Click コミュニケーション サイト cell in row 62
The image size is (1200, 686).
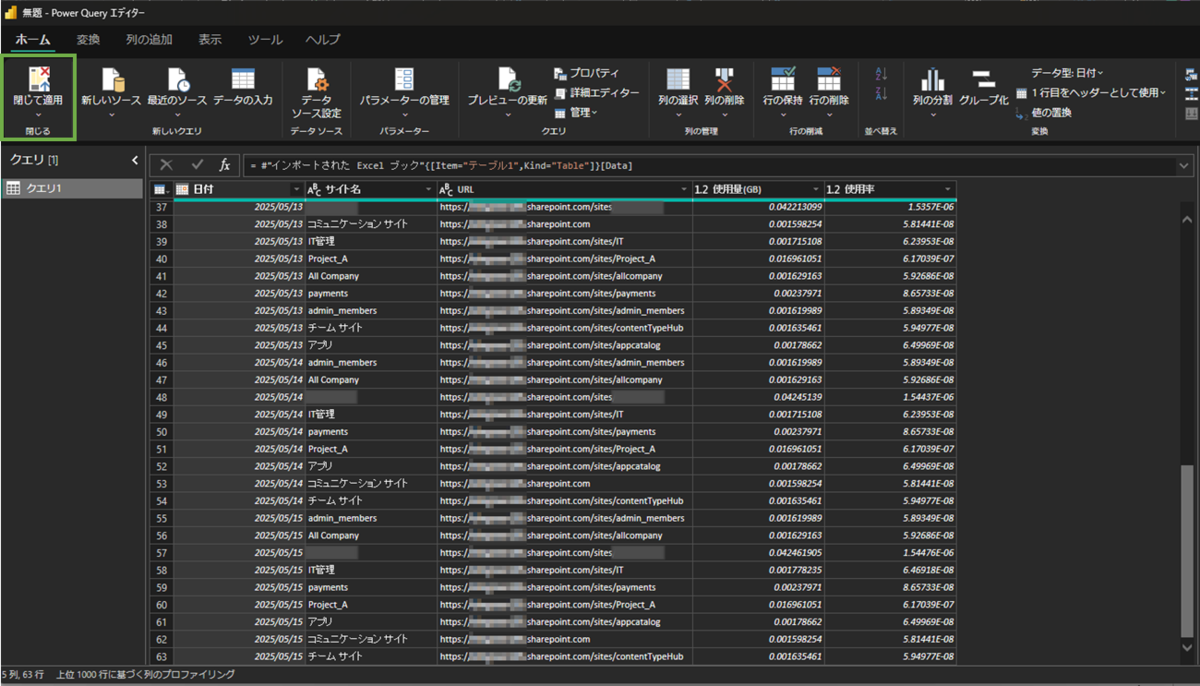pos(371,639)
